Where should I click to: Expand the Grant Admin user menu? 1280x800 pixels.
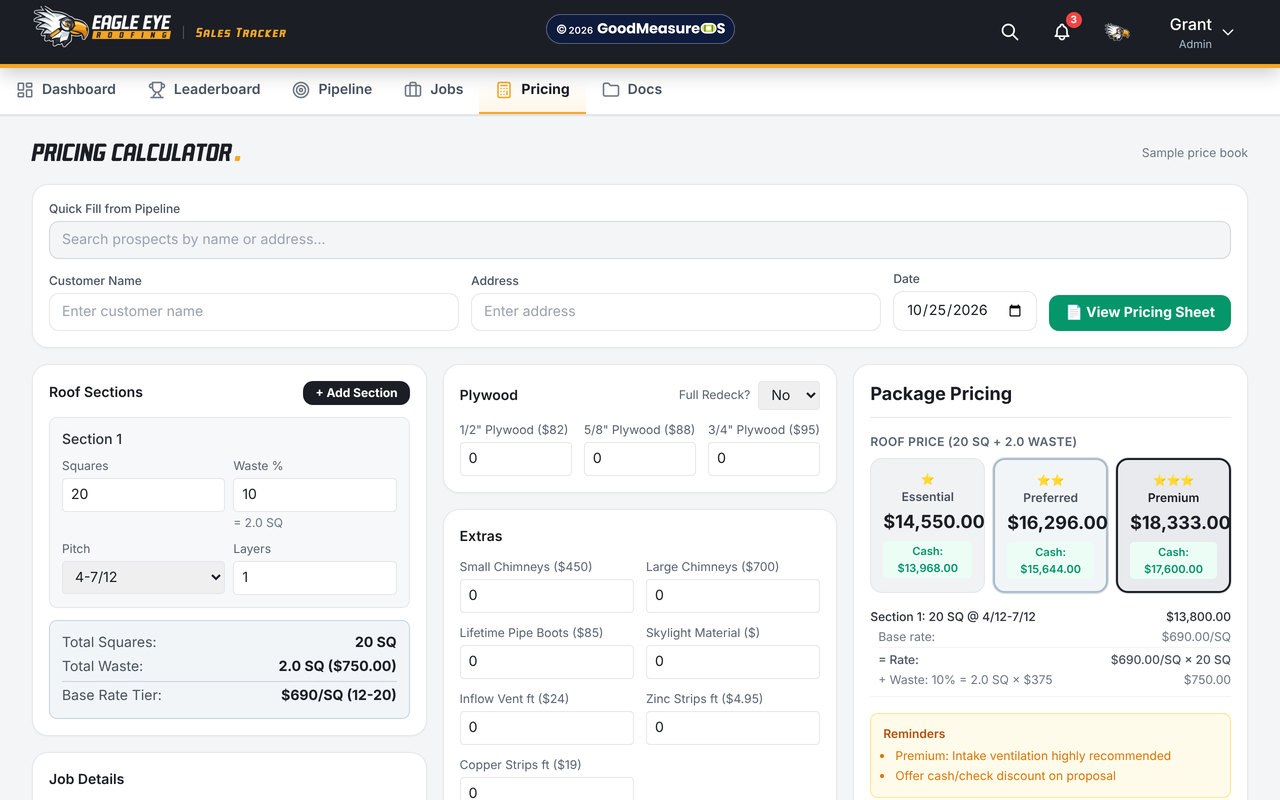pos(1201,32)
